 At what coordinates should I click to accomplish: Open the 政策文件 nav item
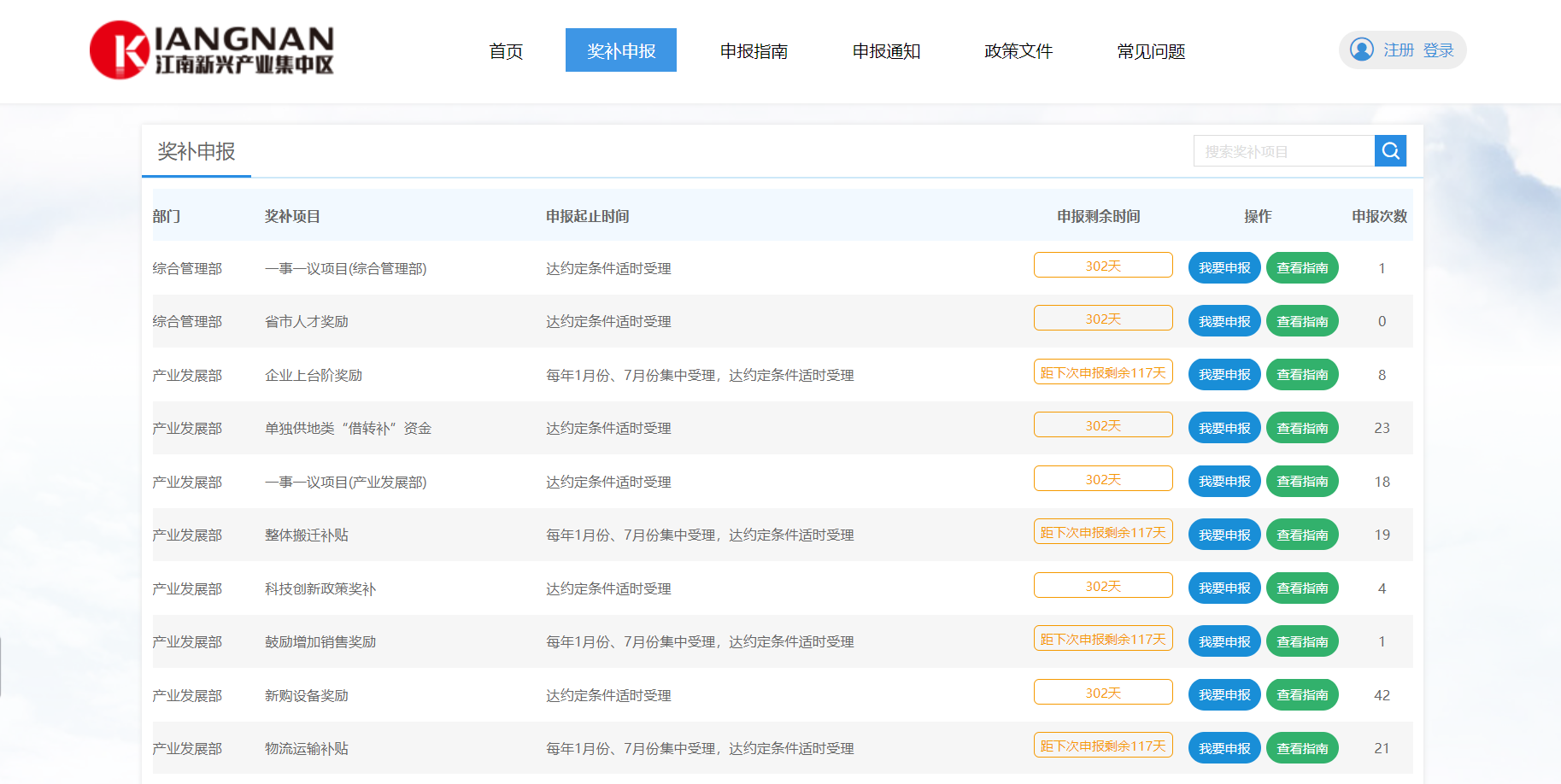click(x=1018, y=51)
